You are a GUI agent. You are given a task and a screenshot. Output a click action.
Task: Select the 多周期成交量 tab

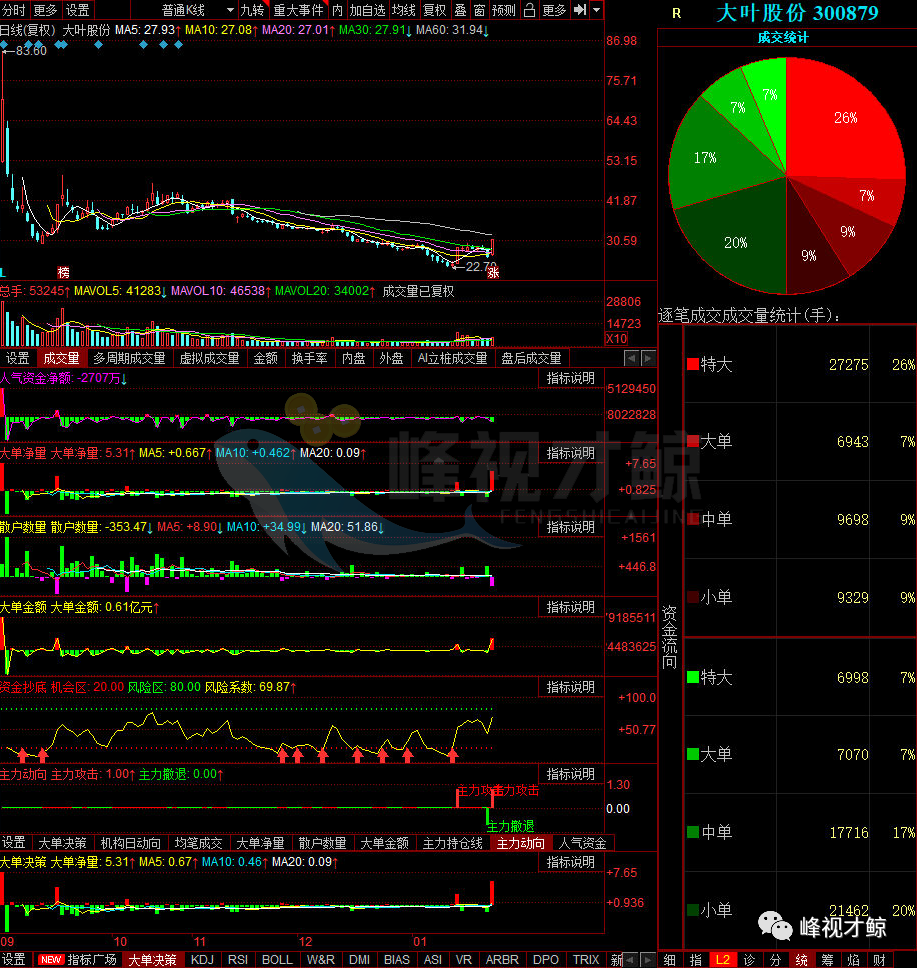click(129, 358)
